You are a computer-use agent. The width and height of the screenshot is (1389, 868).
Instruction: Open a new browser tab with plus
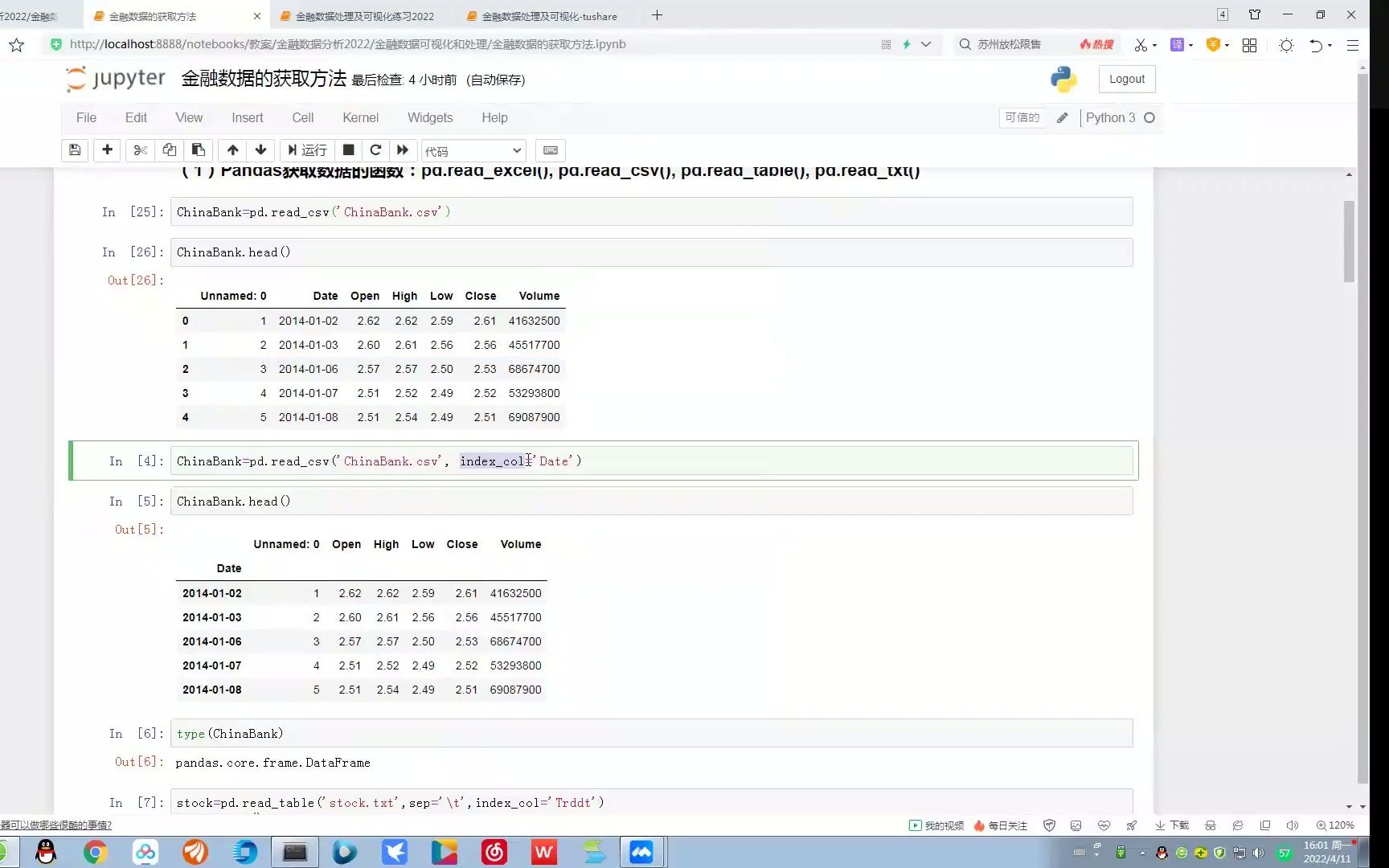(657, 15)
